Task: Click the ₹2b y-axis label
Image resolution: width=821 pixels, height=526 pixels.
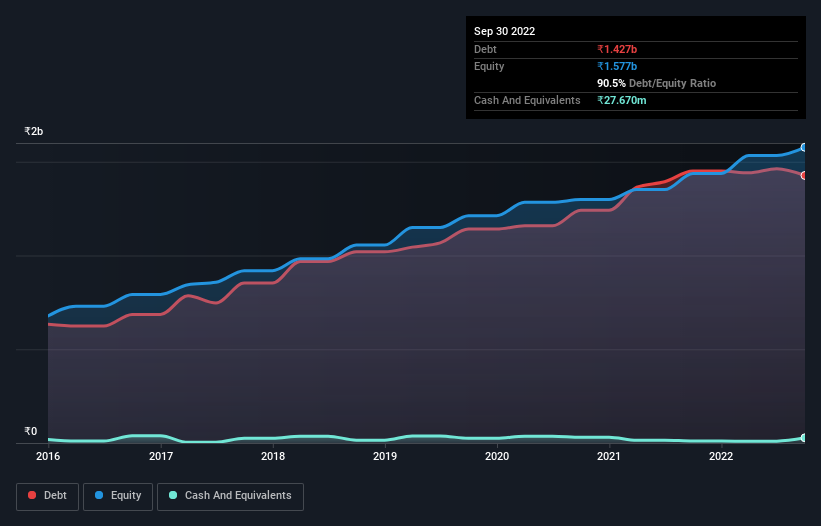Action: click(34, 131)
